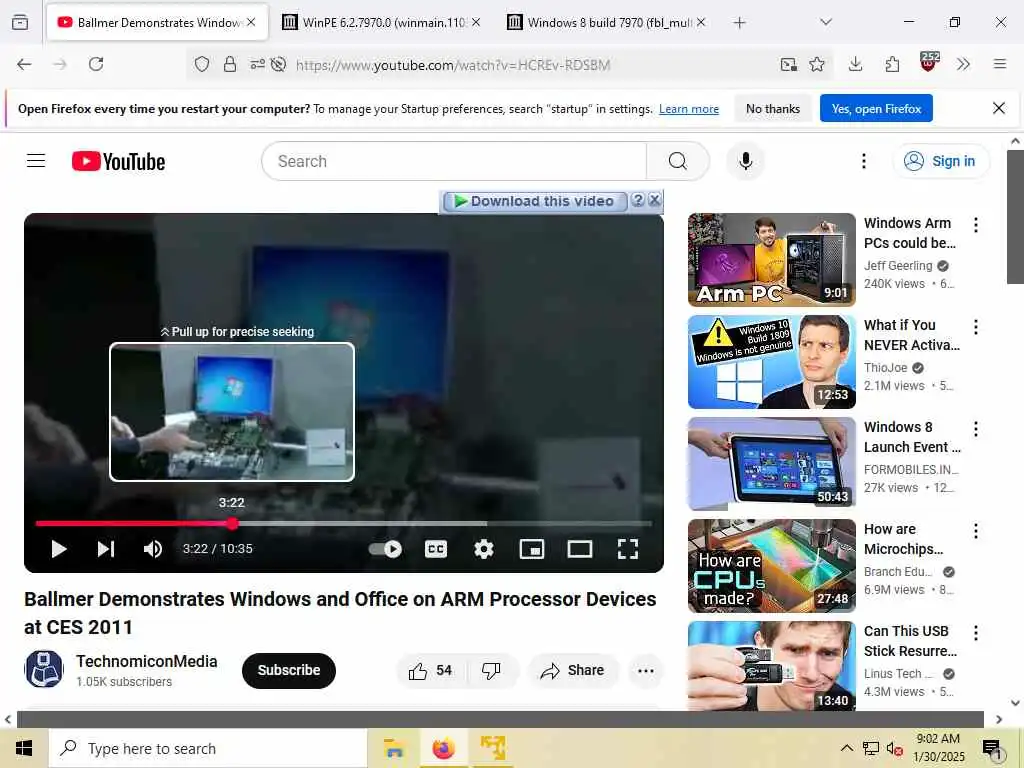Image resolution: width=1024 pixels, height=768 pixels.
Task: Go back one page
Action: tap(24, 64)
